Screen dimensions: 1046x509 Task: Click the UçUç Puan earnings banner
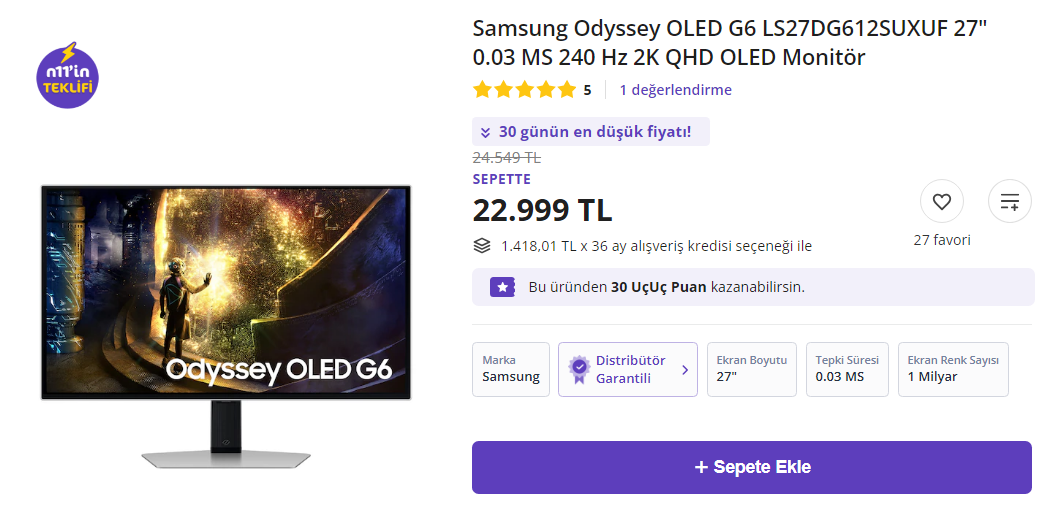[x=752, y=287]
